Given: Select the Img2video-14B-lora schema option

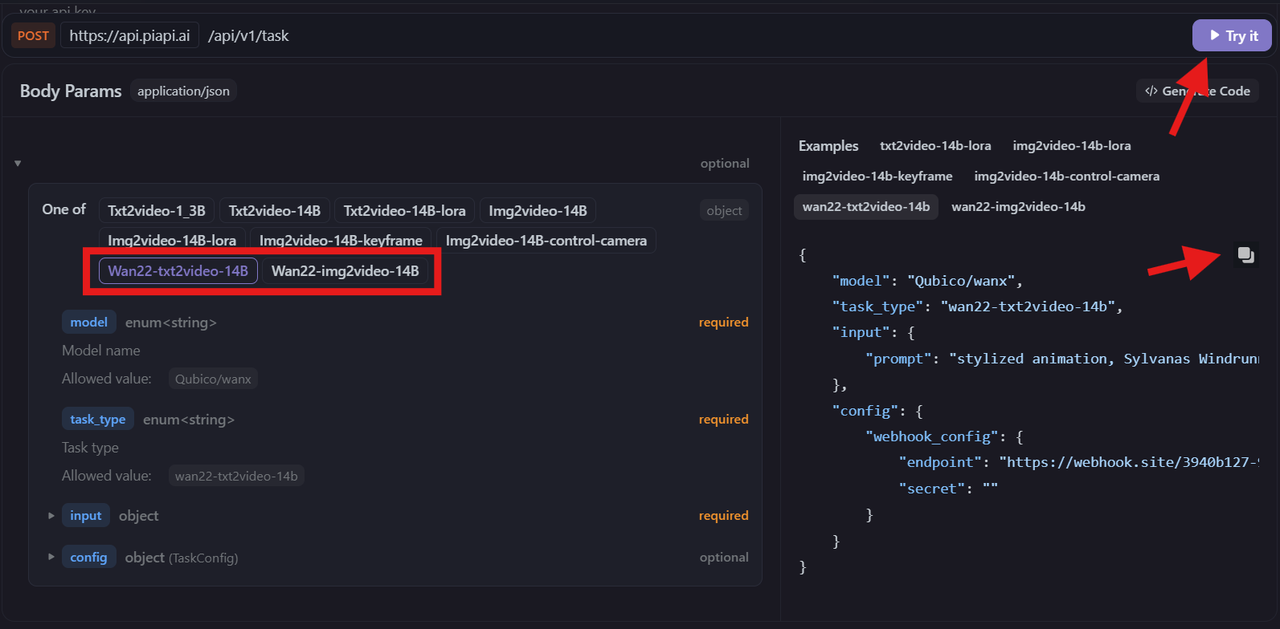Looking at the screenshot, I should [172, 241].
